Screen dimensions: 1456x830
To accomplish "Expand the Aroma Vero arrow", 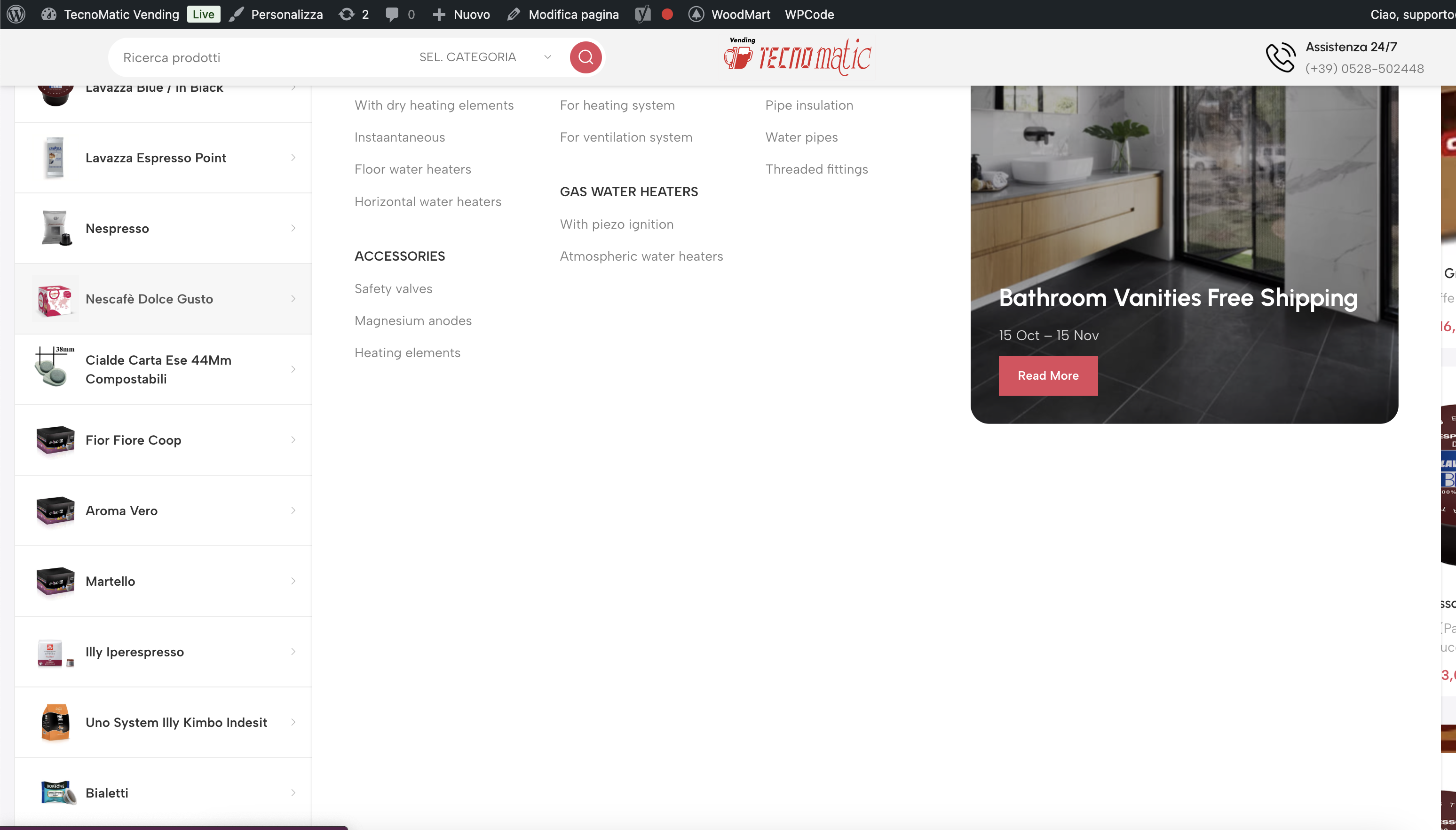I will click(293, 510).
